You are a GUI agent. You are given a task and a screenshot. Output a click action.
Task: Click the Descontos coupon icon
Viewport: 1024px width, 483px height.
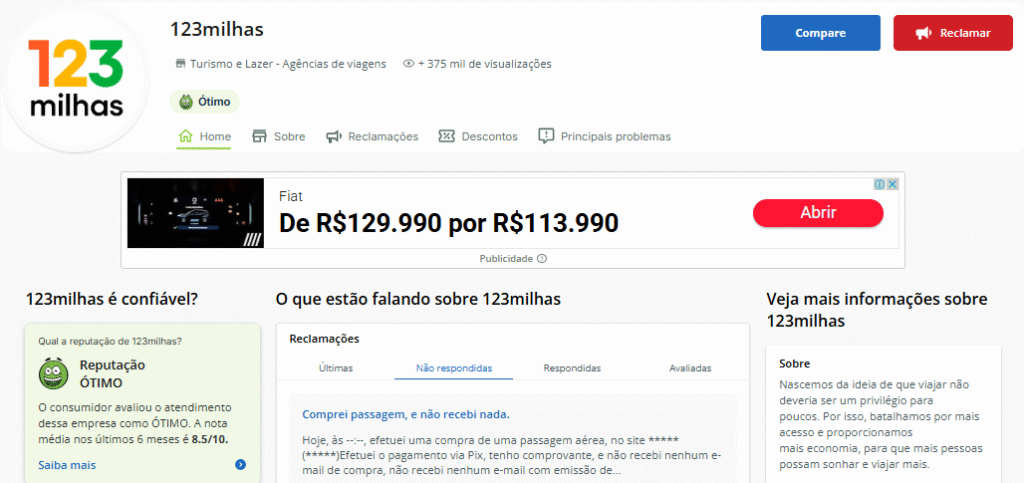click(x=447, y=136)
